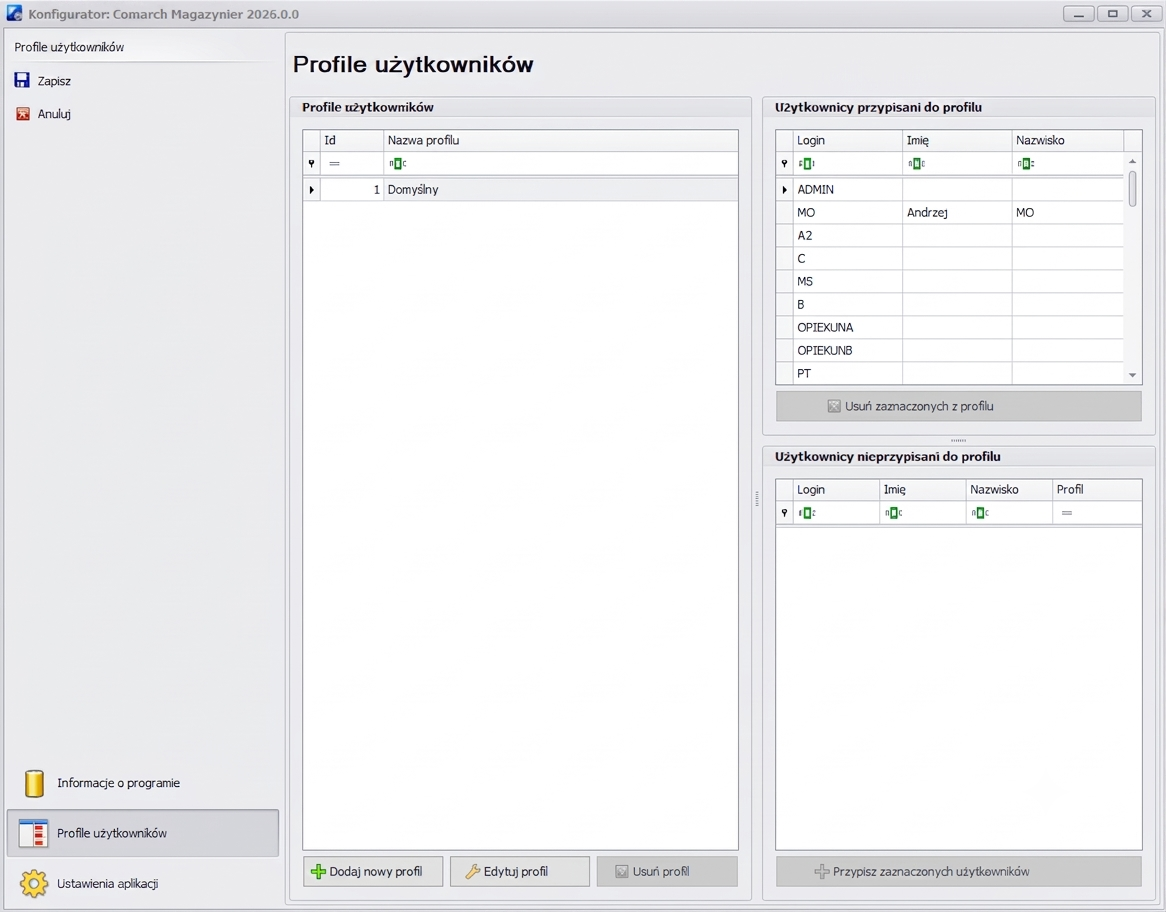This screenshot has width=1166, height=912.
Task: Click Usuń zaznaczonych z profilu
Action: click(x=959, y=406)
